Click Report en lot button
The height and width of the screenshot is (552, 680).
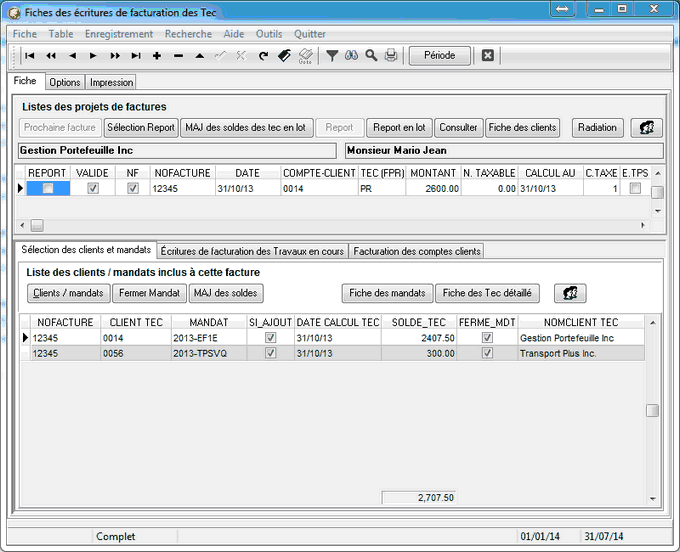(399, 127)
